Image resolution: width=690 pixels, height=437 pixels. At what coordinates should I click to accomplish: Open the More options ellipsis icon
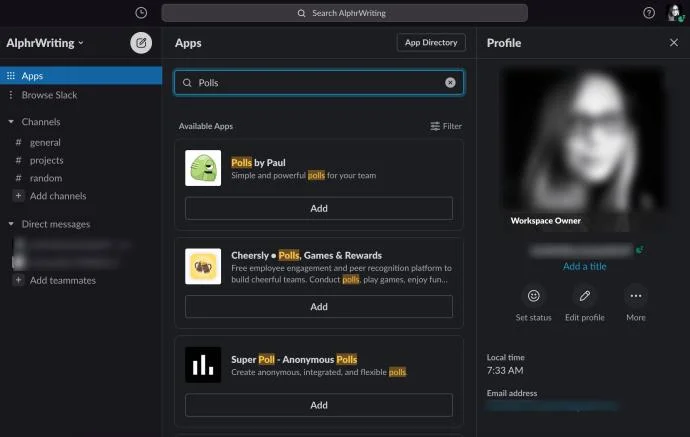(635, 296)
